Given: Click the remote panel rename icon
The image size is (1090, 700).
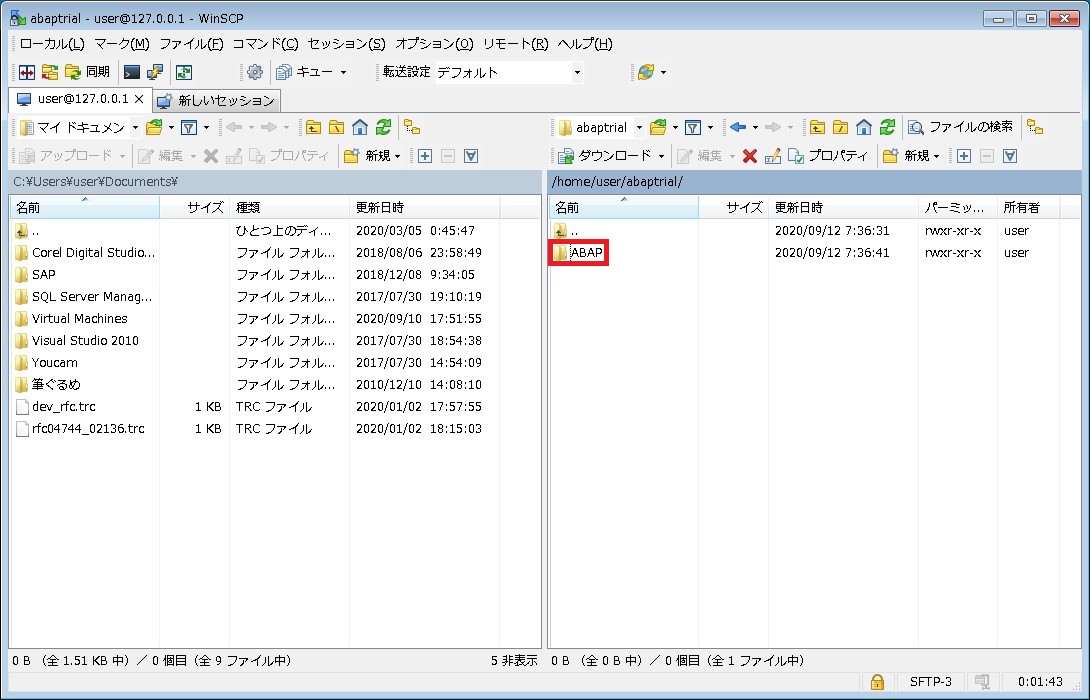Looking at the screenshot, I should [x=772, y=156].
